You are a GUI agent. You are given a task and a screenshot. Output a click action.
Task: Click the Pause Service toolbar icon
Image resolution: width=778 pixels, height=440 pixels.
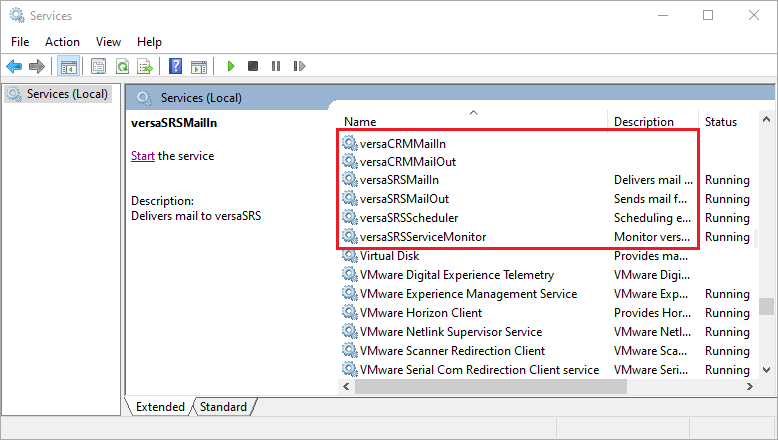(276, 66)
